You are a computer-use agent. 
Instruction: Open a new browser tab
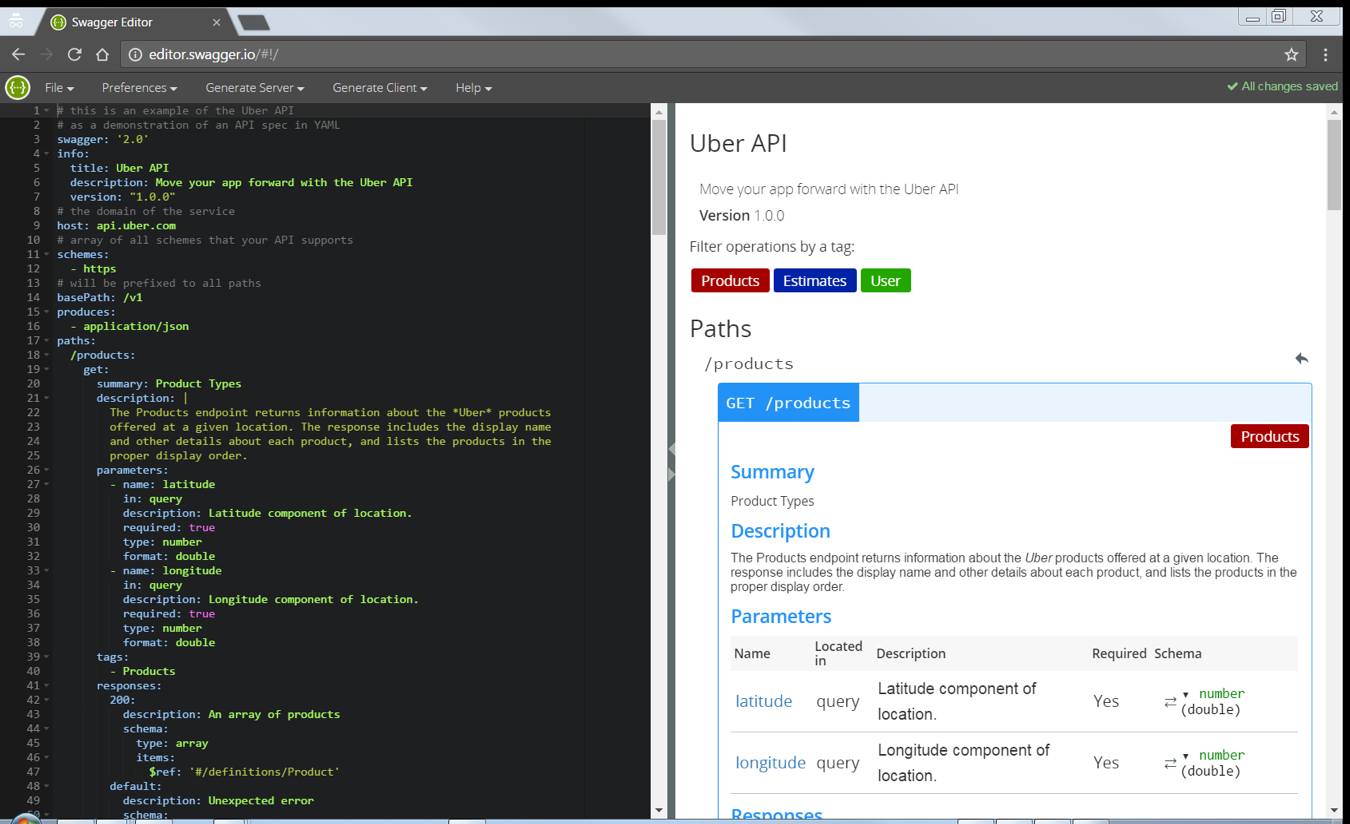[254, 22]
